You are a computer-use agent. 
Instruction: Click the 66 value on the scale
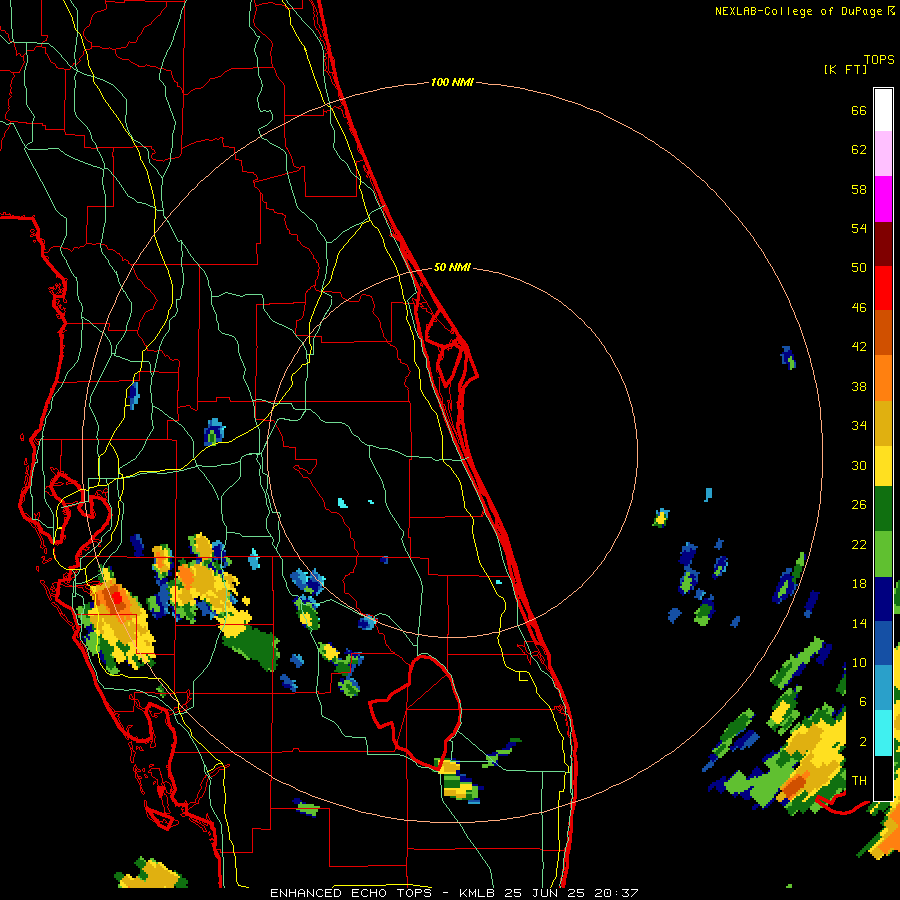pos(859,110)
